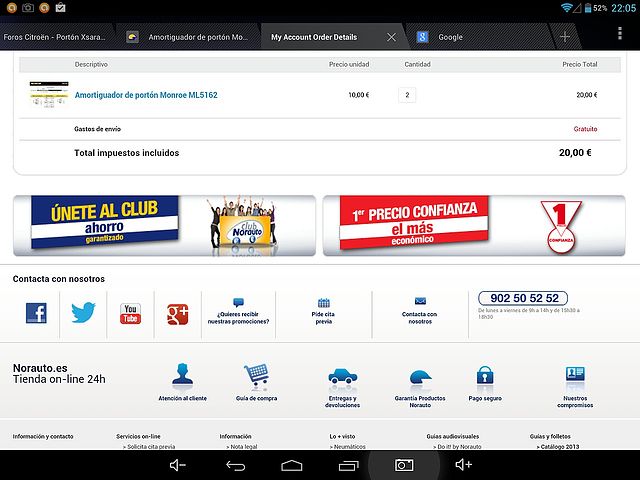Click the Únete al Club ahorro banner
The image size is (640, 480).
[164, 226]
